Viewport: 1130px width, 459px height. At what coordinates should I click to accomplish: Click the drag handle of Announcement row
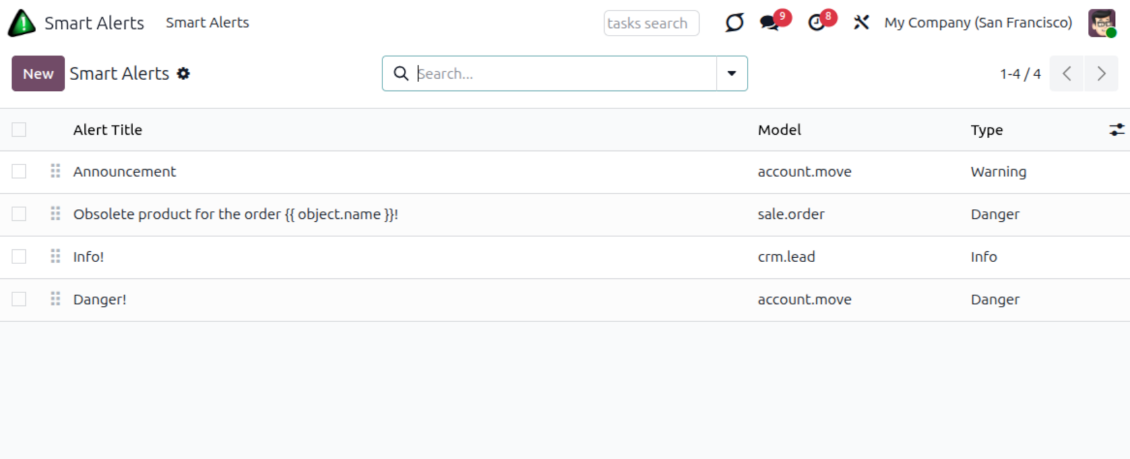55,172
